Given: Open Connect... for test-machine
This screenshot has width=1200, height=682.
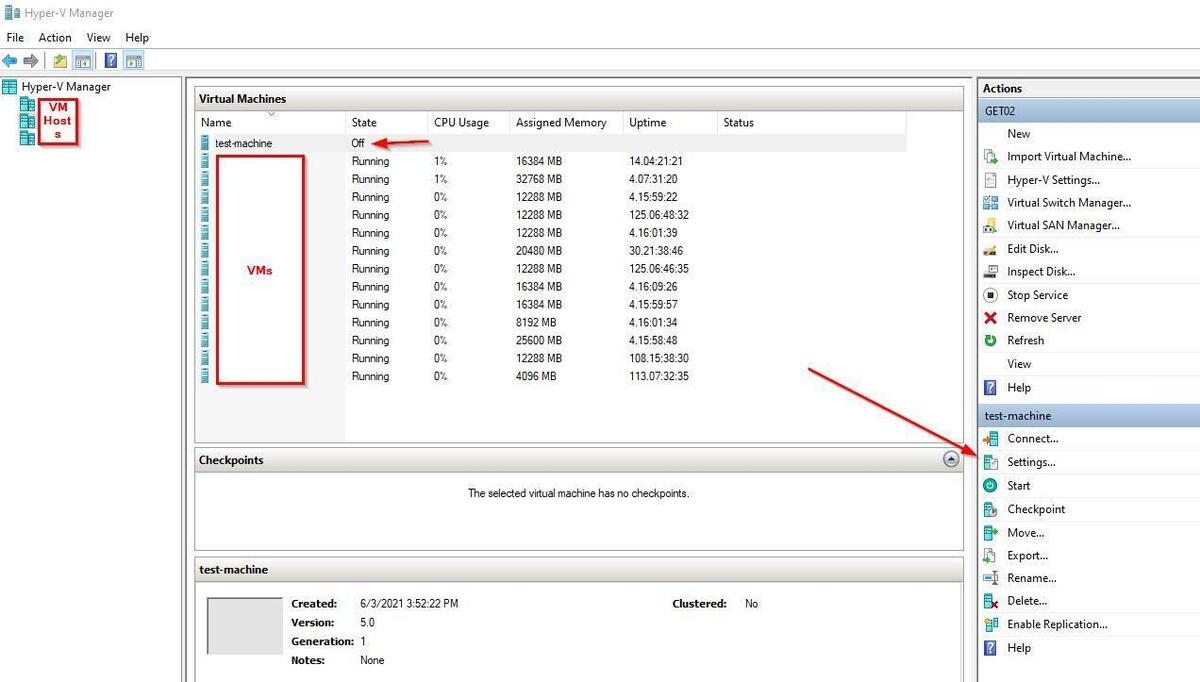Looking at the screenshot, I should tap(1032, 439).
